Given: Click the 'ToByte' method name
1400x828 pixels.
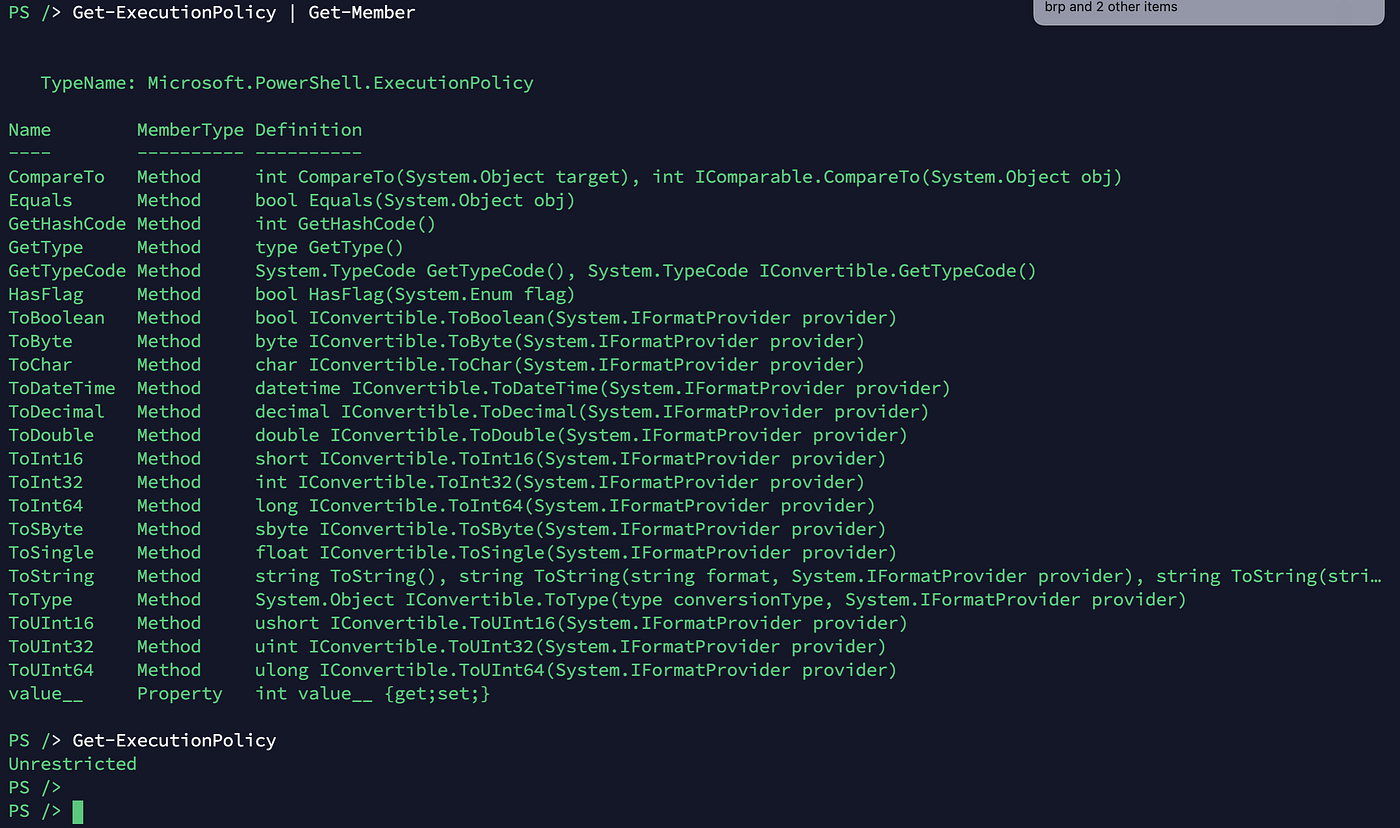Looking at the screenshot, I should 40,341.
